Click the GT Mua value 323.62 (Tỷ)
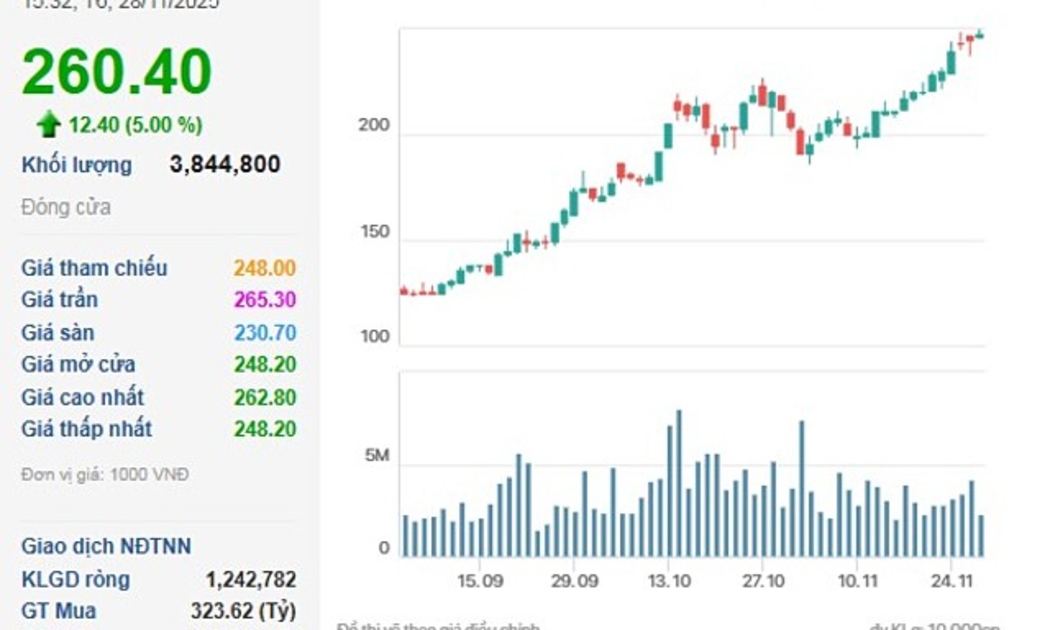Image resolution: width=1050 pixels, height=630 pixels. point(243,611)
